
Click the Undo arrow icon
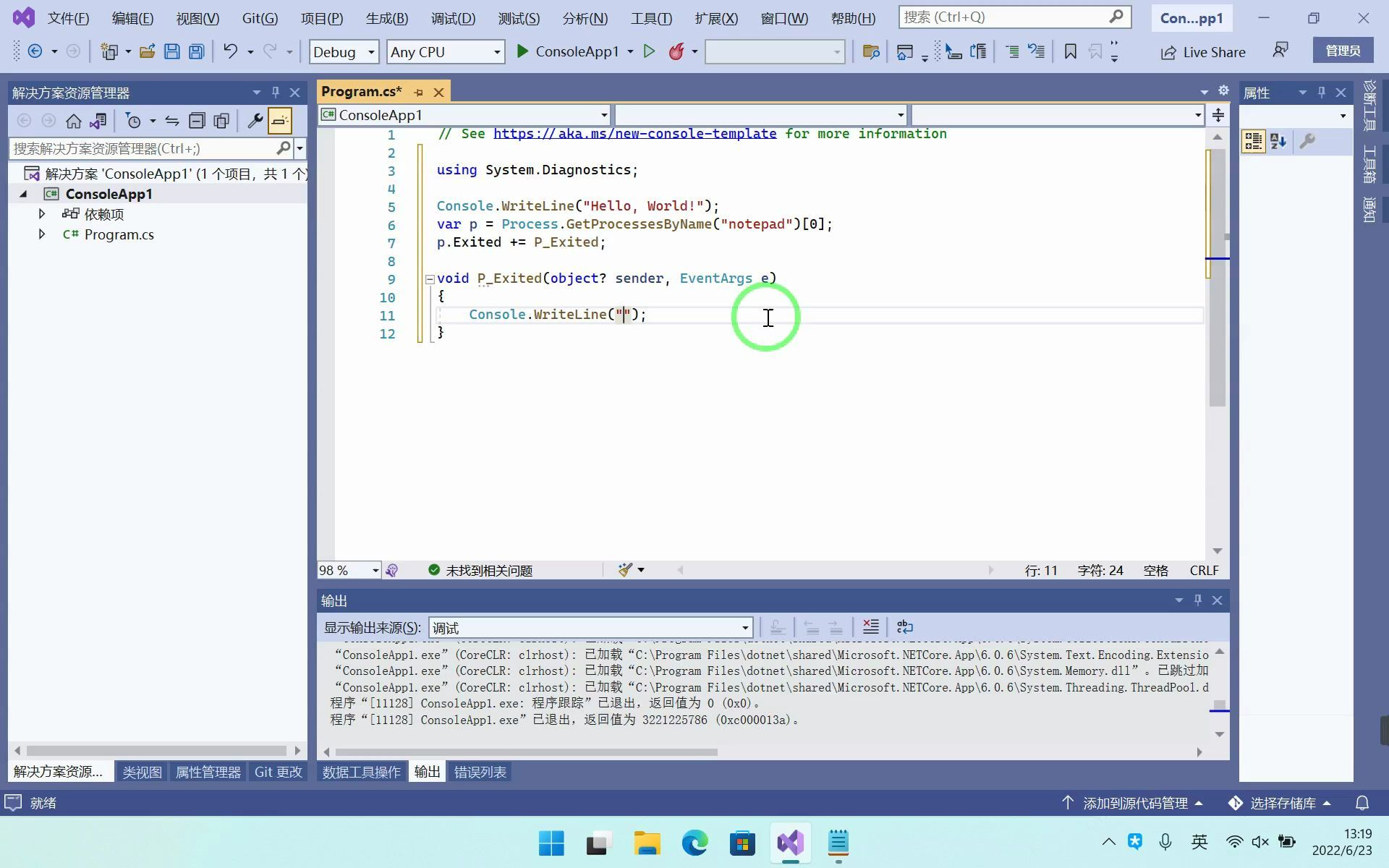point(230,51)
